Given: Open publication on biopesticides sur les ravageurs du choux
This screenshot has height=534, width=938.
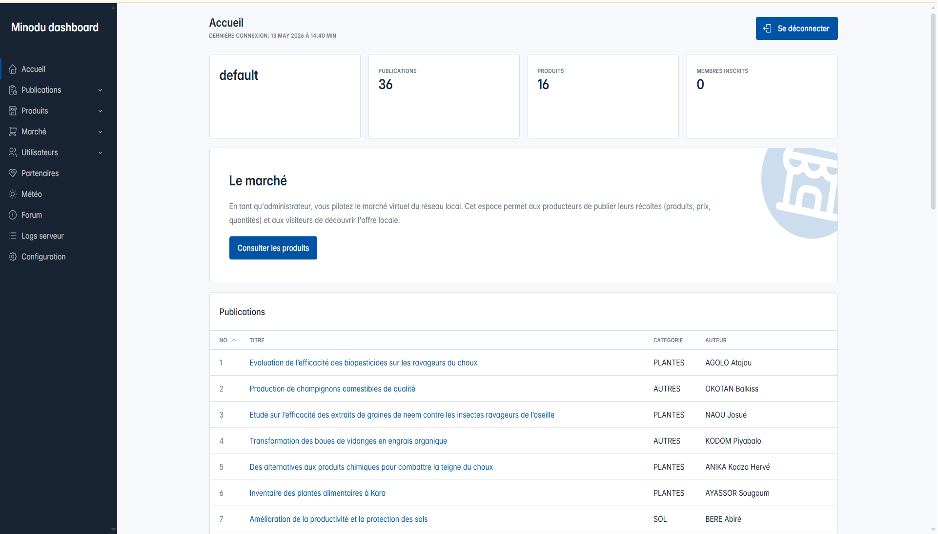Looking at the screenshot, I should (363, 363).
